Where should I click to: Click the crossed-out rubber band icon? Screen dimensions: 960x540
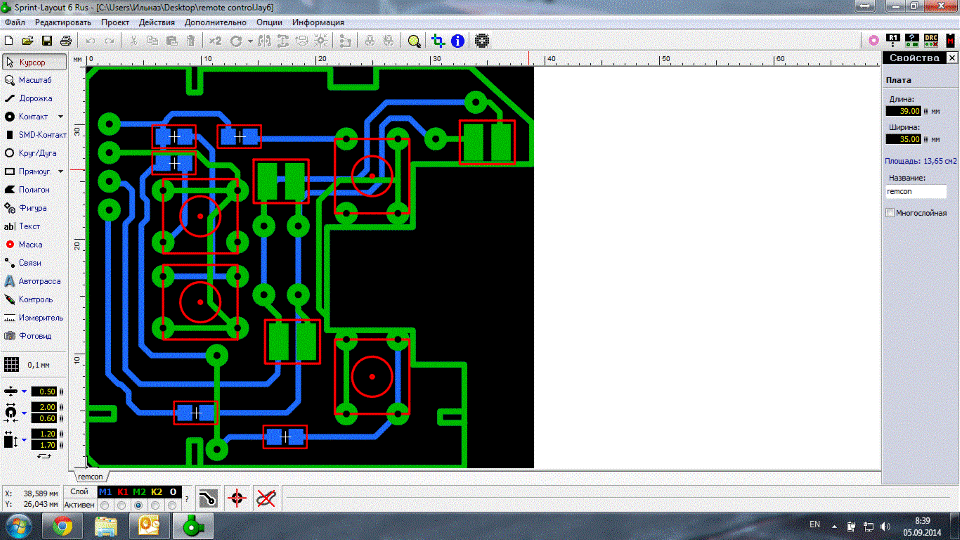[x=266, y=498]
